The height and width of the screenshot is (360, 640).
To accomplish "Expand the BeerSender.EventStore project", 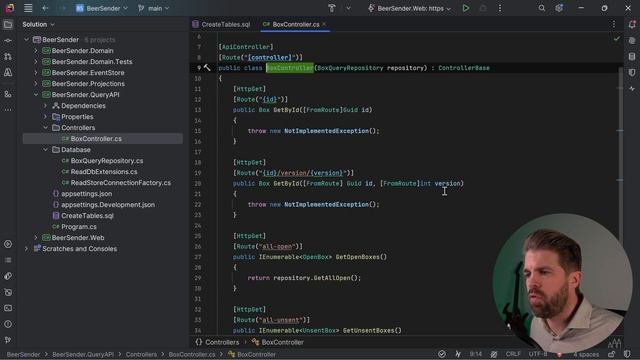I will click(x=36, y=73).
